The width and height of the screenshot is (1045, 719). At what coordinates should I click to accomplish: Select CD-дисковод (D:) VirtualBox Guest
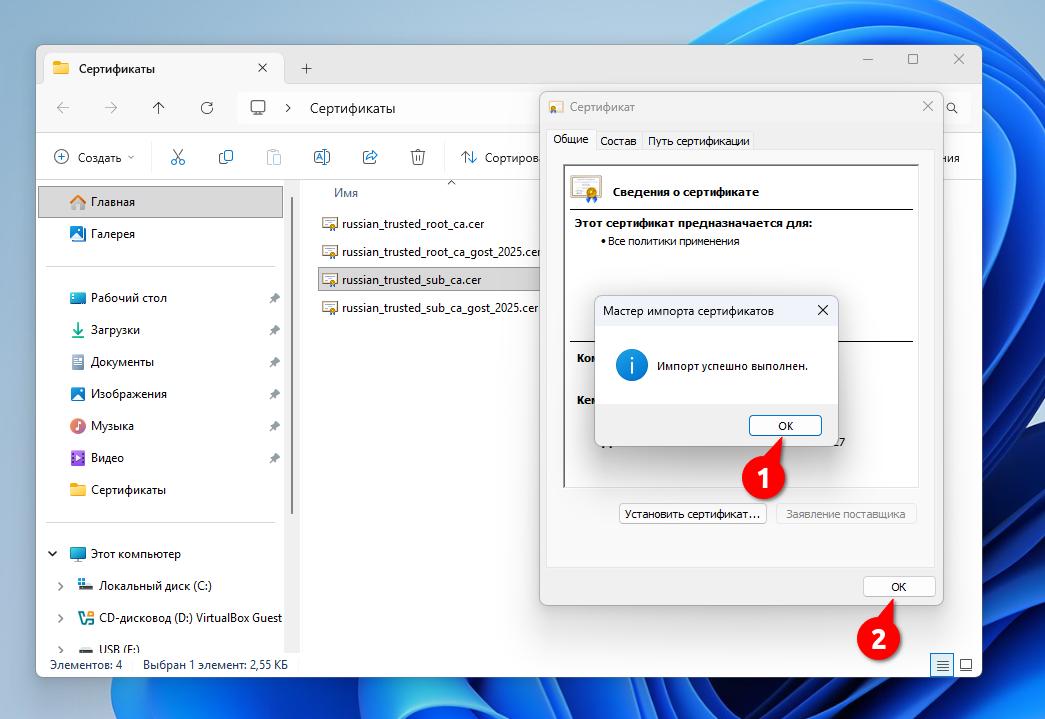coord(190,618)
